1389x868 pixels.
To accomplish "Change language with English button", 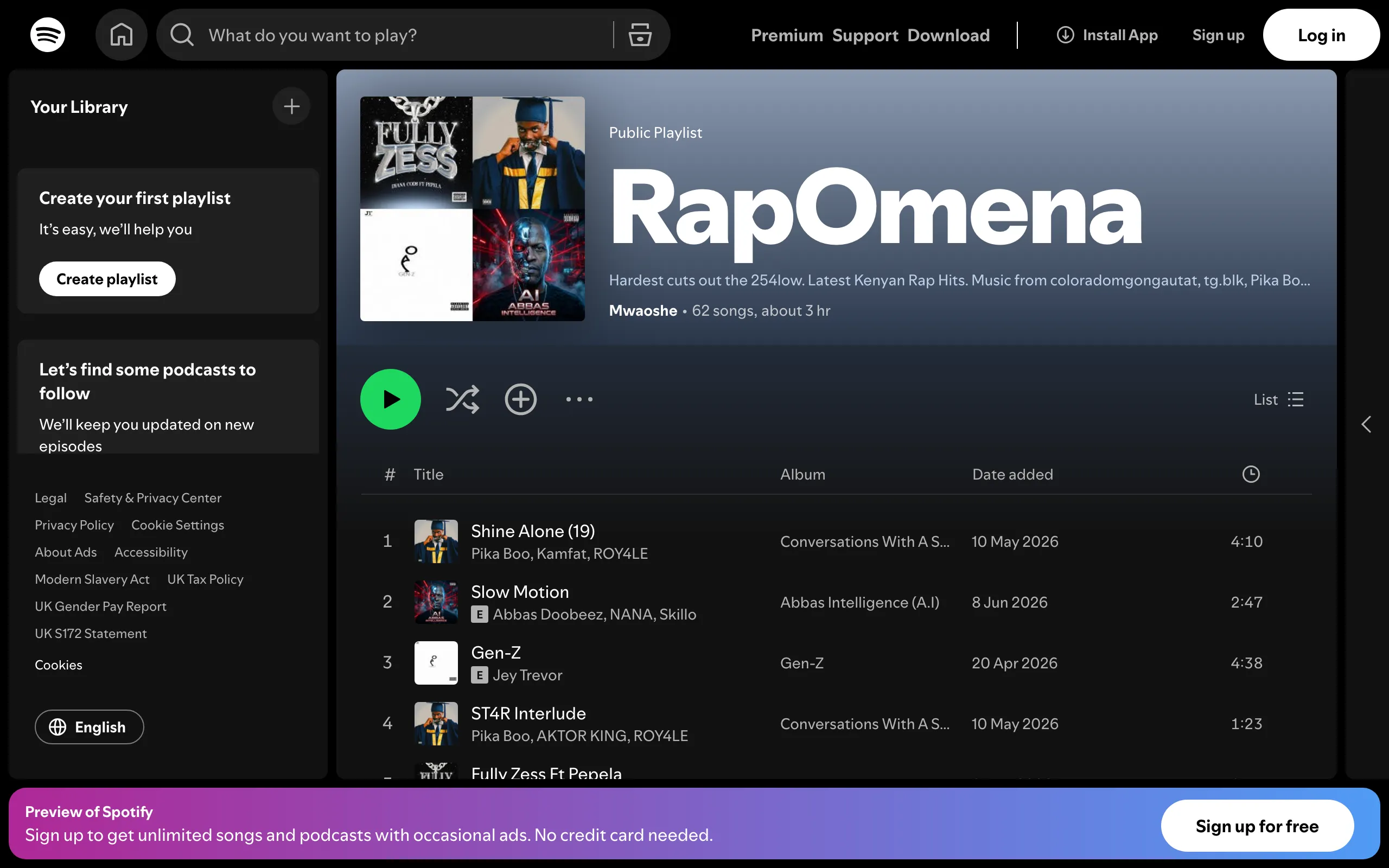I will coord(89,727).
